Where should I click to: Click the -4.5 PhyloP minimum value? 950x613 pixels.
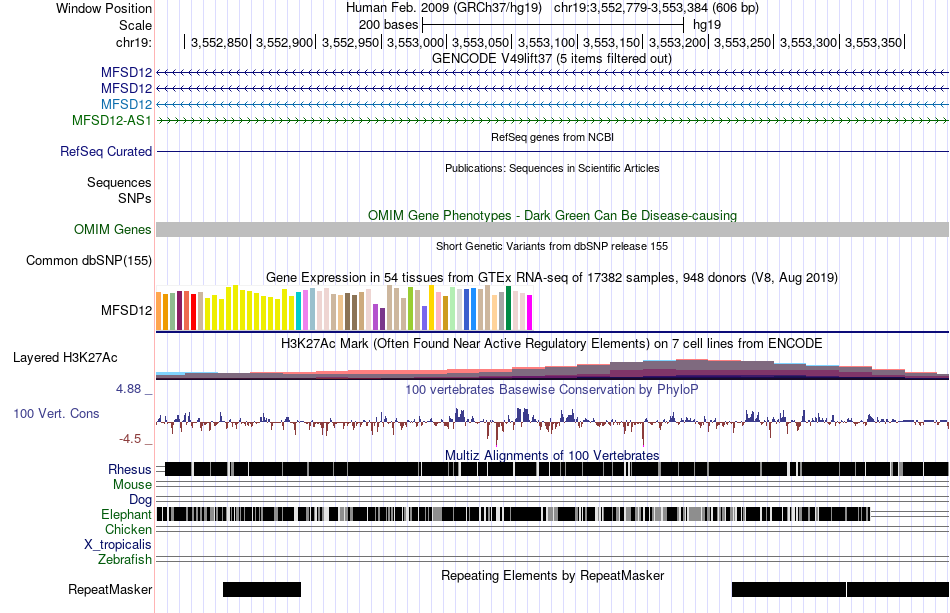tap(130, 439)
